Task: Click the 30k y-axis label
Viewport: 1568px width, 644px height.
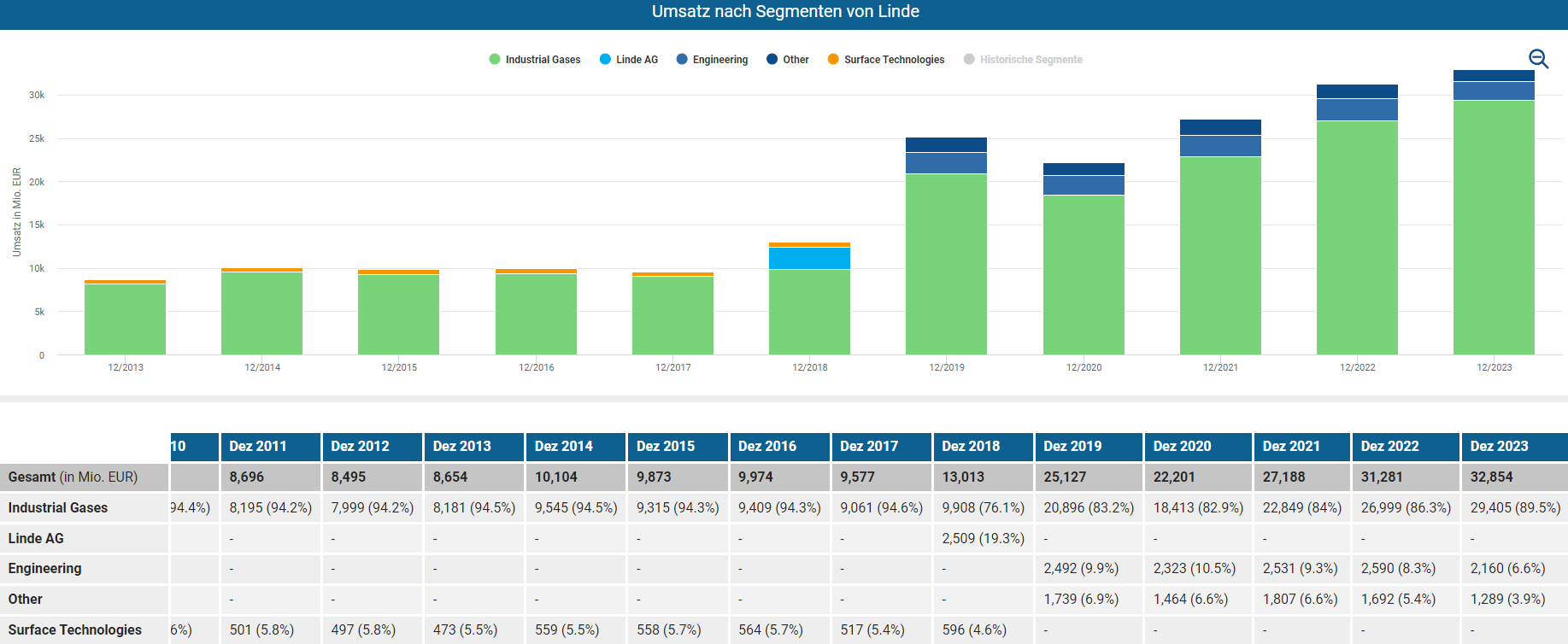Action: [37, 95]
